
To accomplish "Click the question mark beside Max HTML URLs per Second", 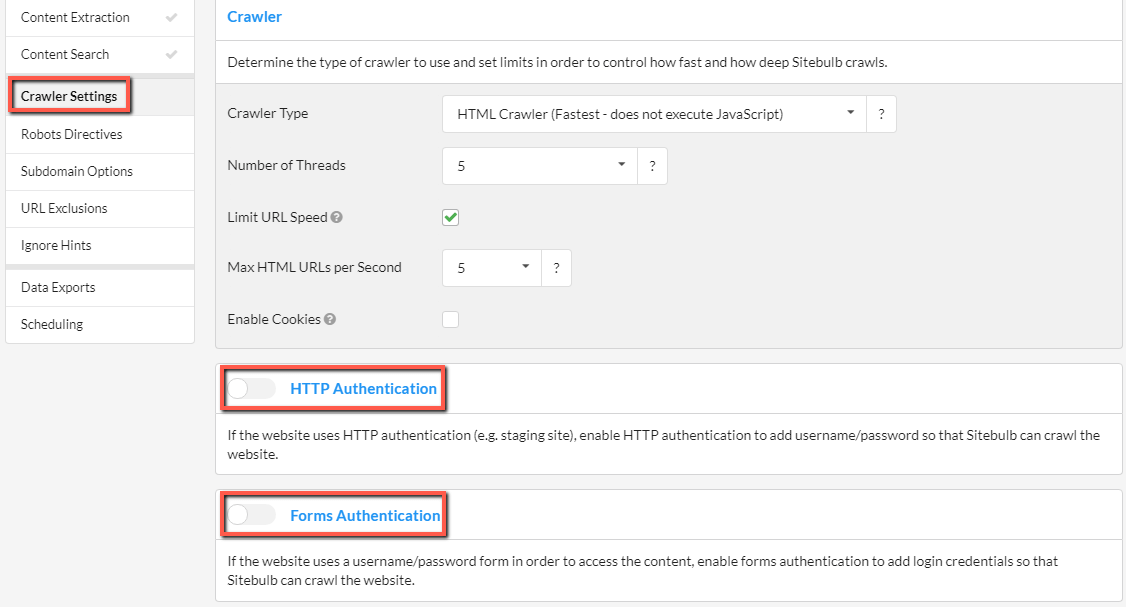I will 556,268.
